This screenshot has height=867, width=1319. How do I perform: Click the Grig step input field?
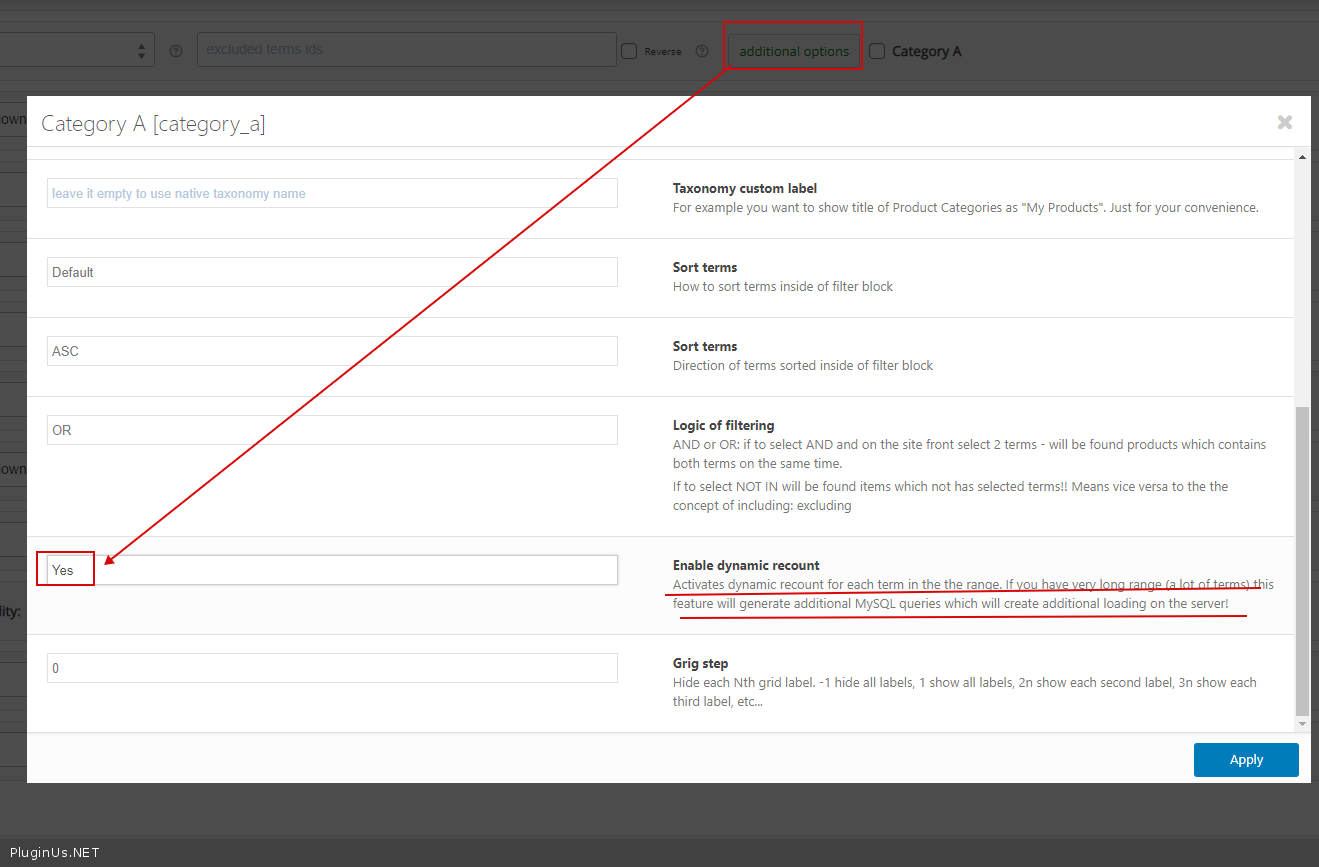coord(332,668)
